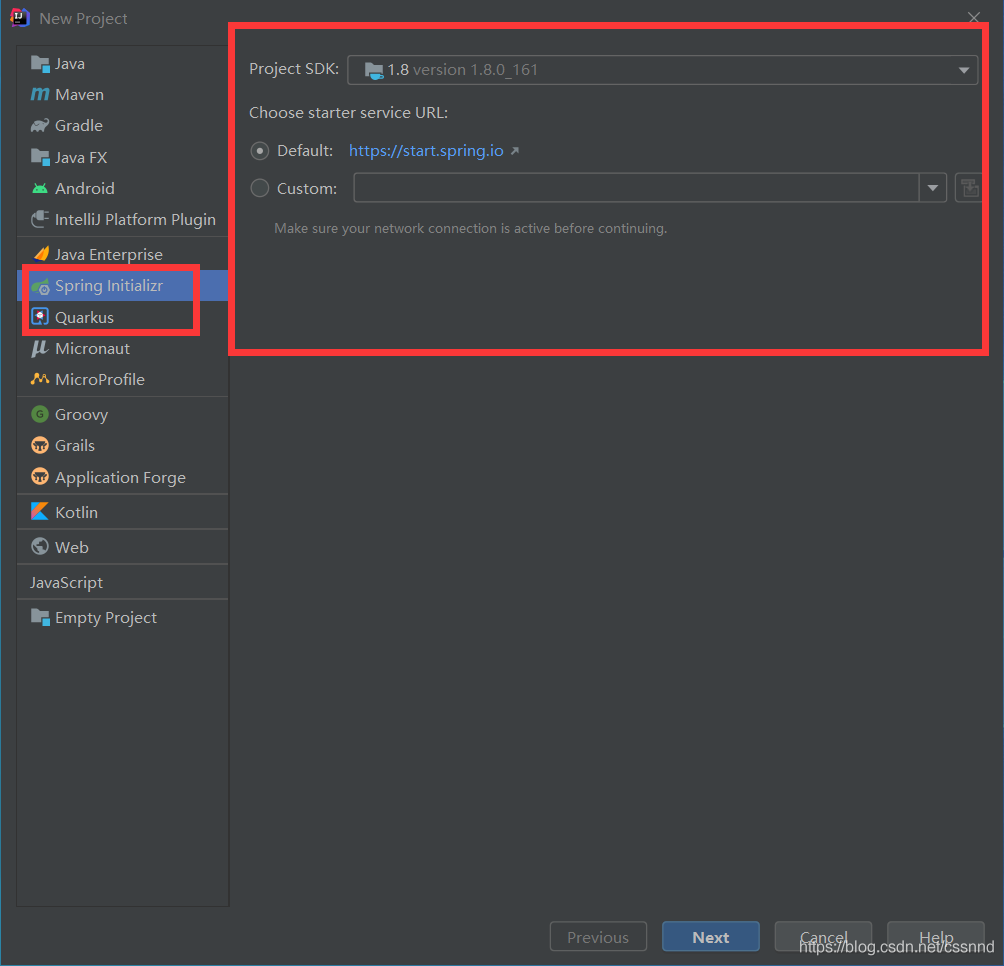Click the MicroProfile icon

click(40, 379)
